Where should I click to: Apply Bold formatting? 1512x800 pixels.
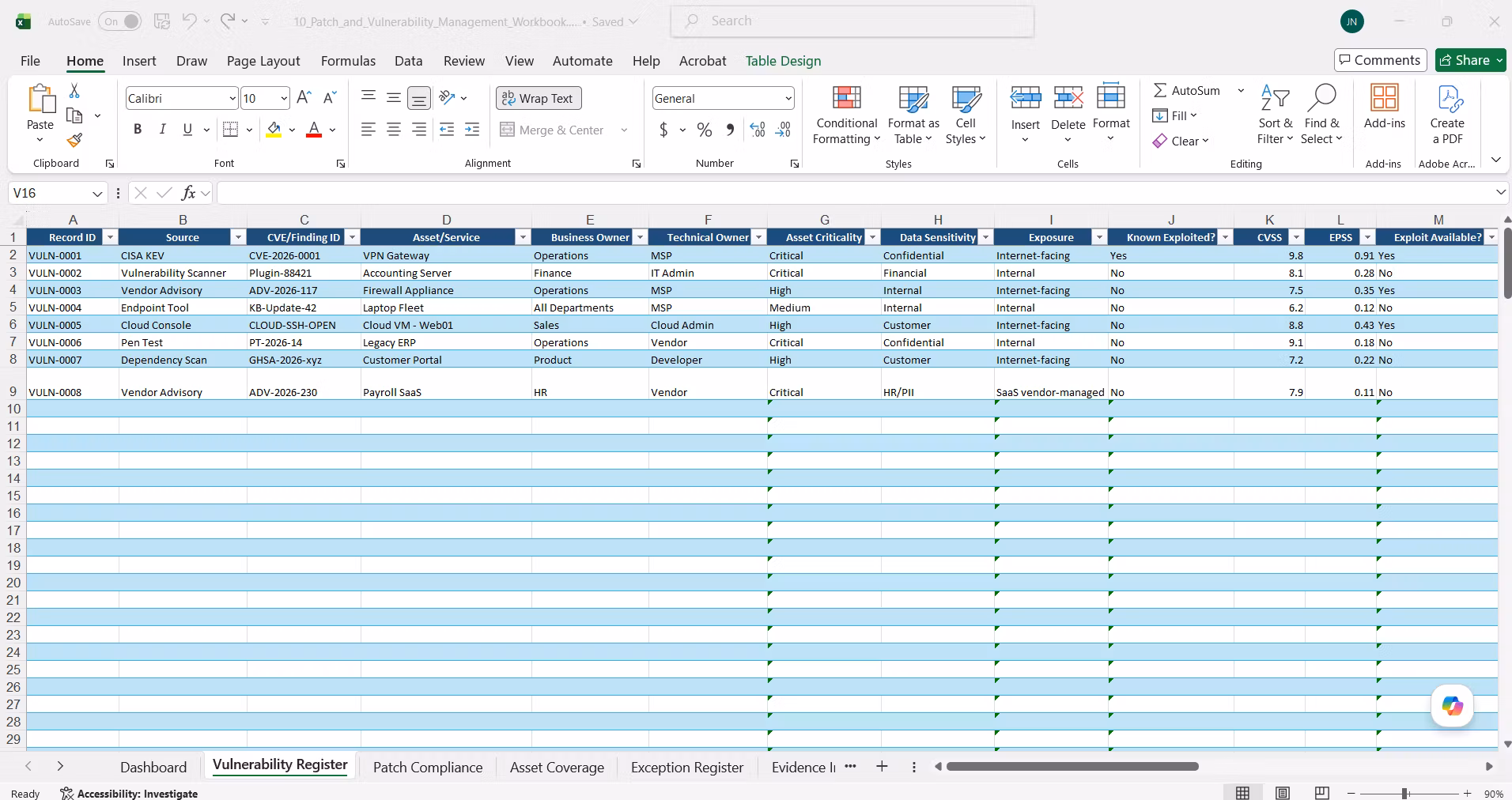click(138, 130)
